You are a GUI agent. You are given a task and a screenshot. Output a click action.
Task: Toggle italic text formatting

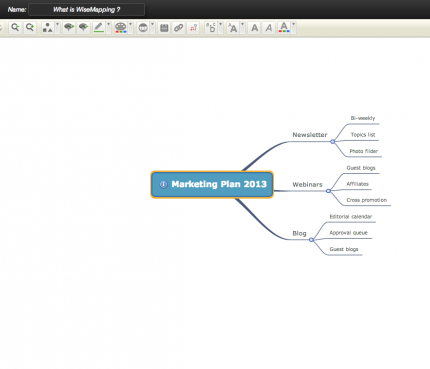coord(269,28)
